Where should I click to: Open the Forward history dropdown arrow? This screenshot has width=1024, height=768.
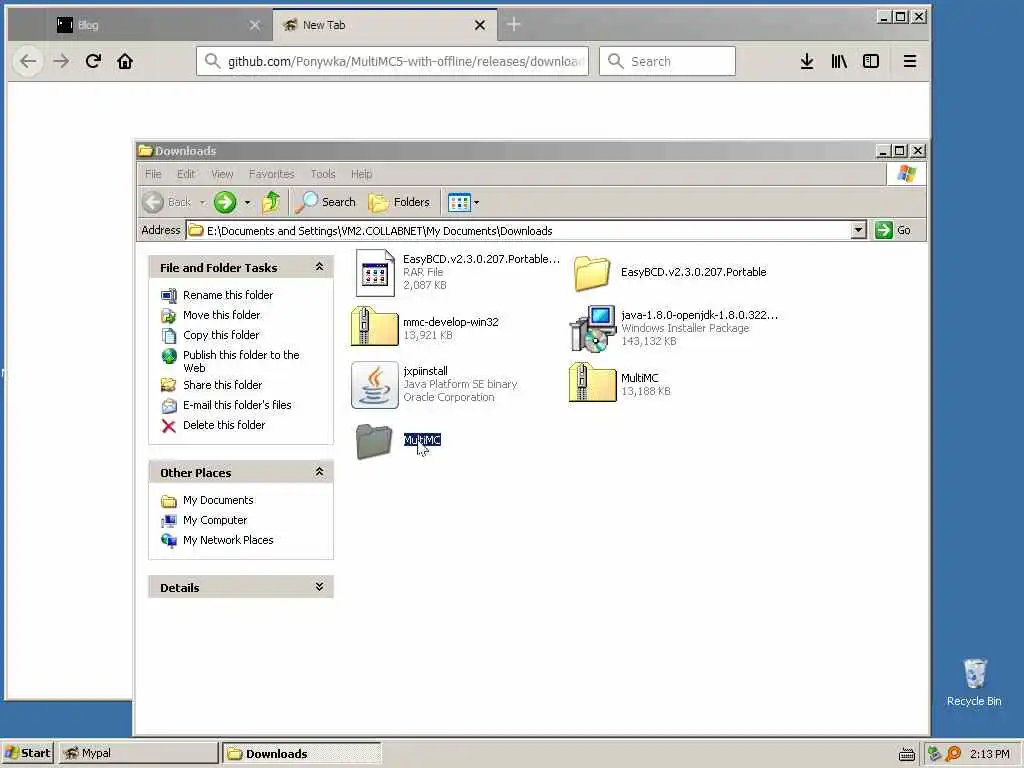(247, 202)
